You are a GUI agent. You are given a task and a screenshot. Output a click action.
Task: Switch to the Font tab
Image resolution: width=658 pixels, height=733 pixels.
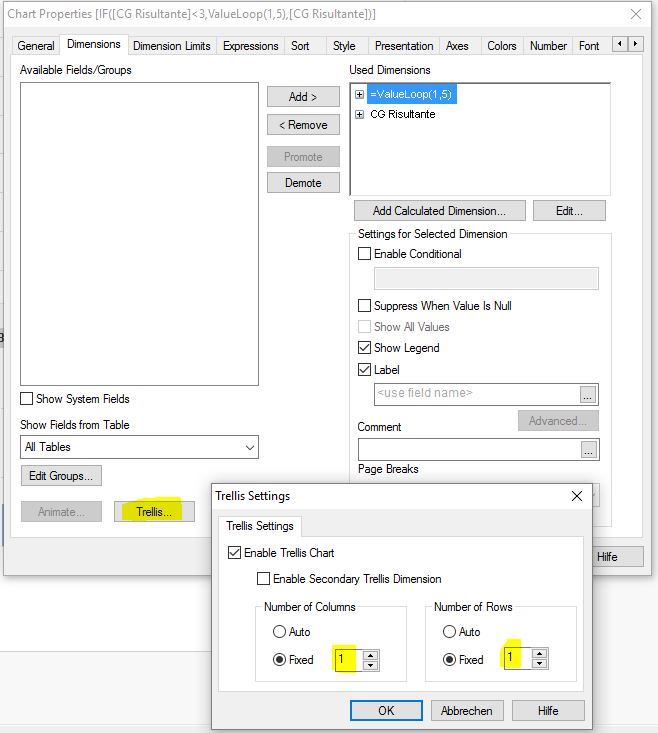(589, 46)
